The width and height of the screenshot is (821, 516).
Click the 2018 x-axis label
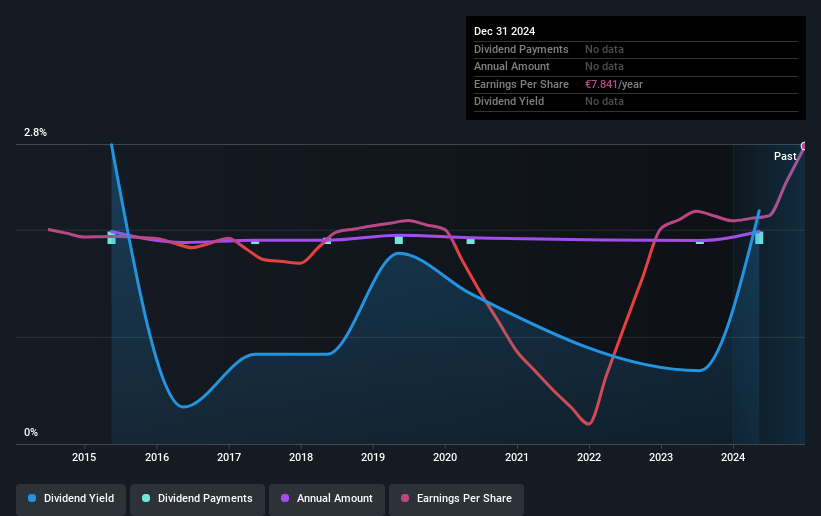(x=301, y=457)
